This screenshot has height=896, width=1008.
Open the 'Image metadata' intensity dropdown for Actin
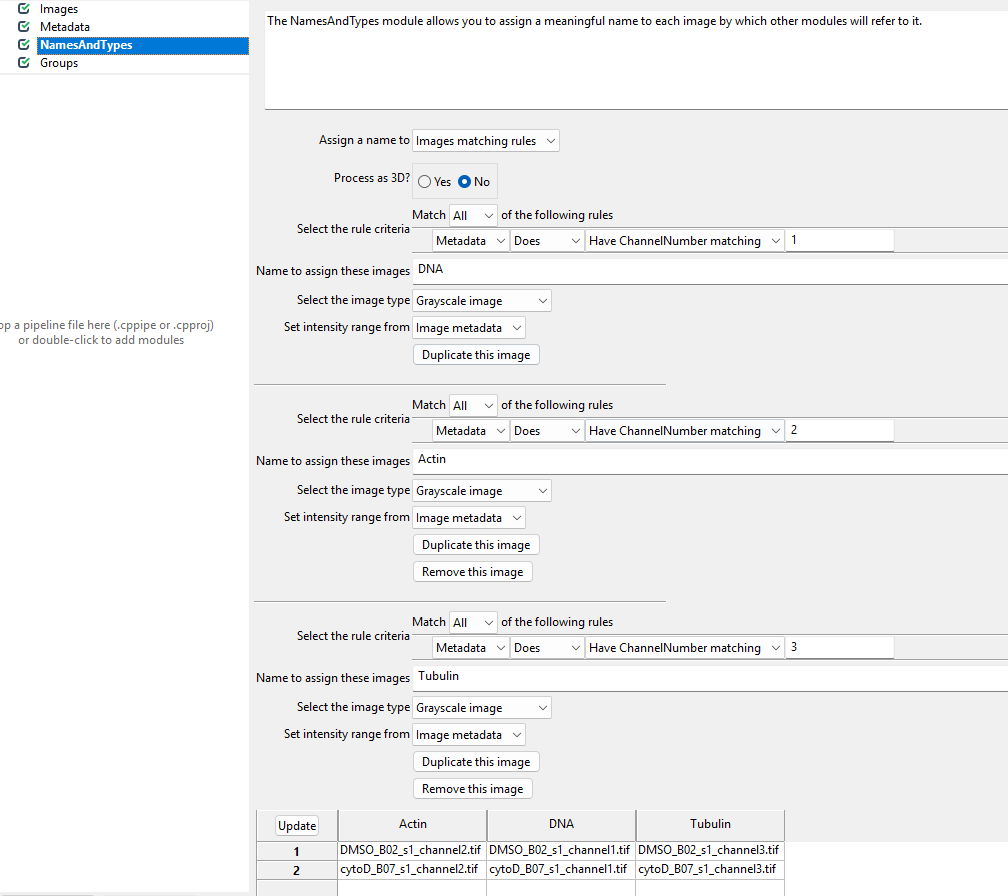click(468, 517)
